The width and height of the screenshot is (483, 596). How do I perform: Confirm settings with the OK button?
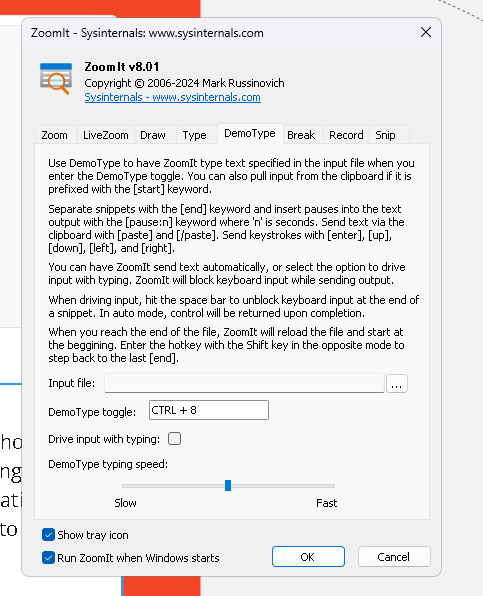[308, 557]
